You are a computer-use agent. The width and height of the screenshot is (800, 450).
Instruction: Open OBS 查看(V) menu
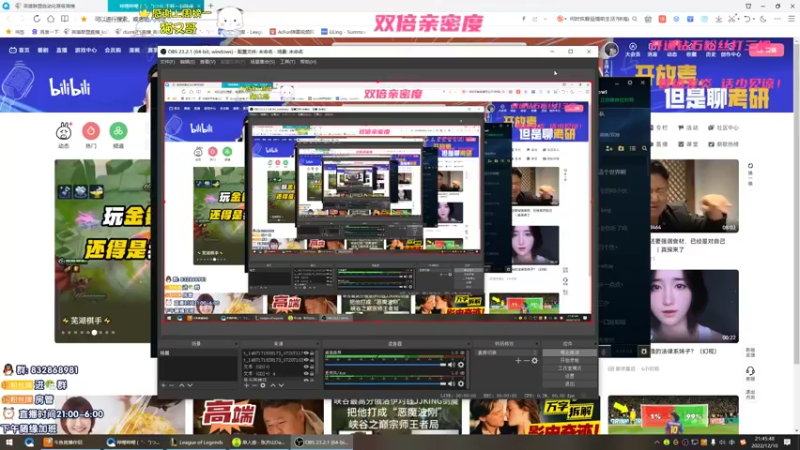tap(208, 62)
